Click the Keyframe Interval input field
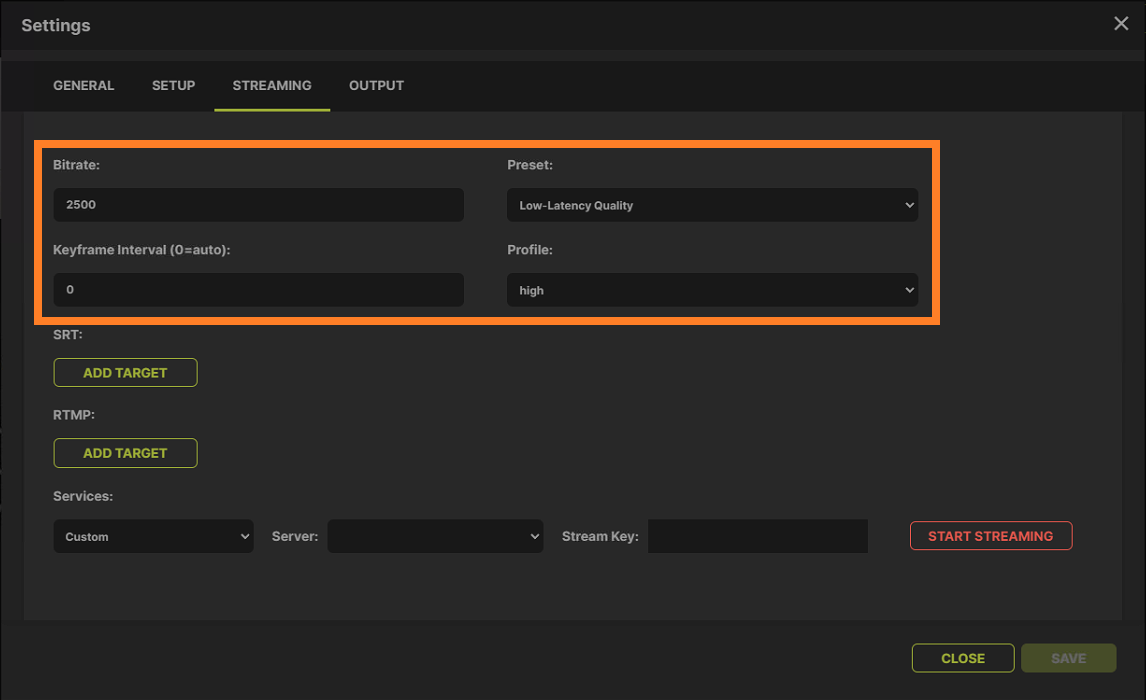Screen dimensions: 1146x700 coord(258,290)
